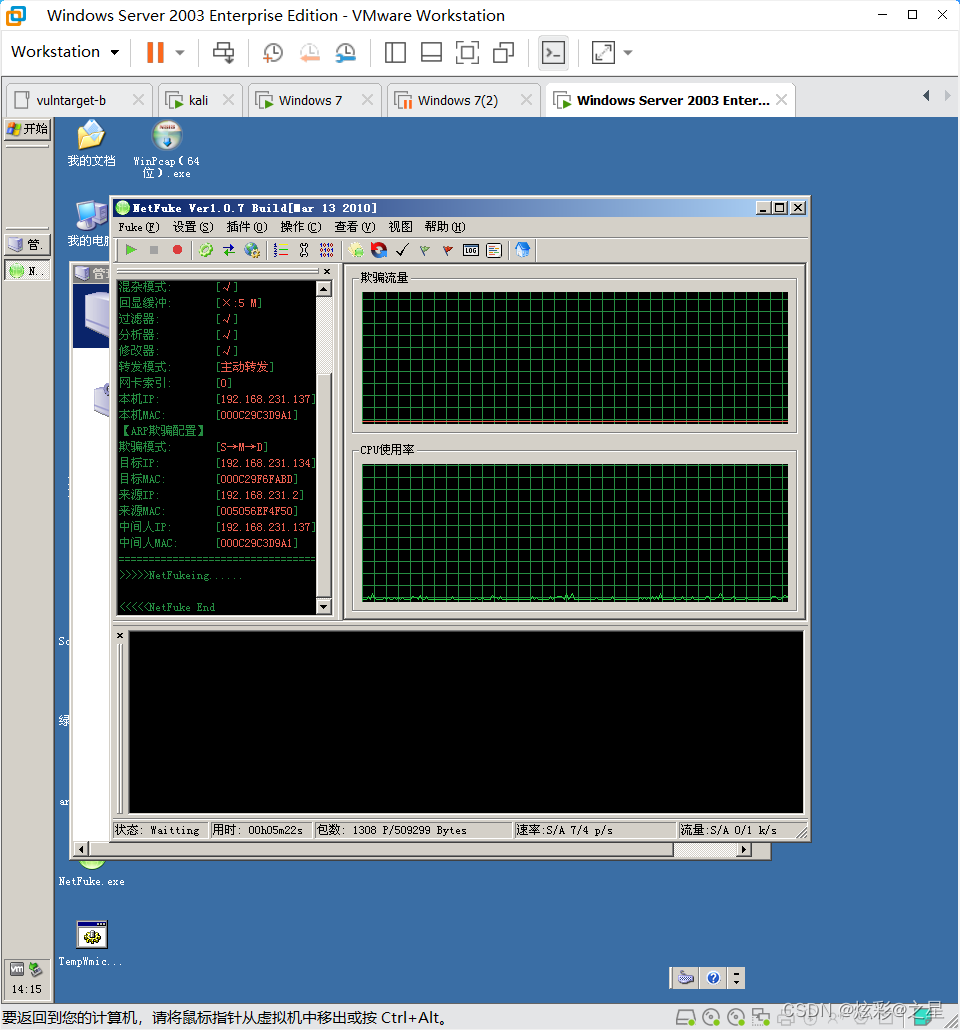960x1030 pixels.
Task: Open the globe with gear network icon
Action: click(x=252, y=250)
